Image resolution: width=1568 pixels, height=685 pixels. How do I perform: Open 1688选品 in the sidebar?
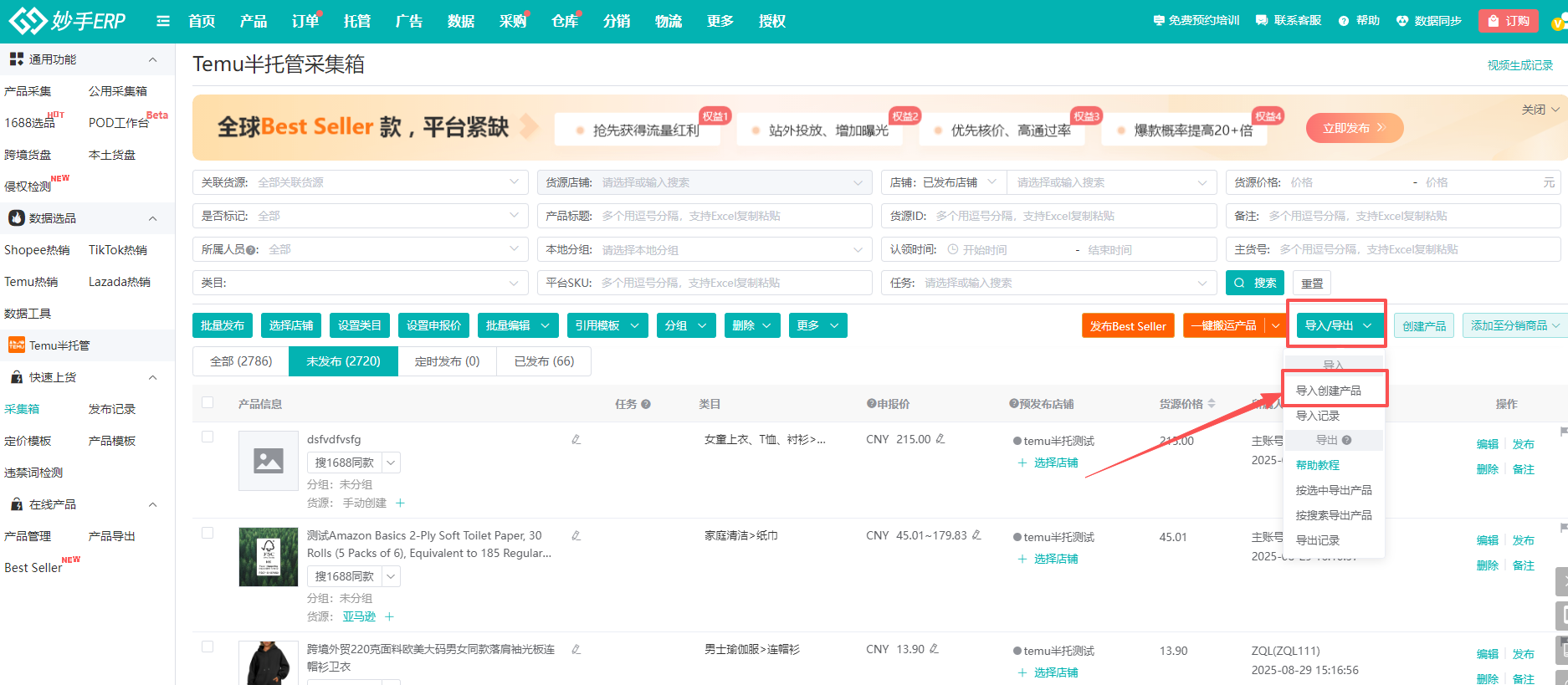pyautogui.click(x=29, y=123)
